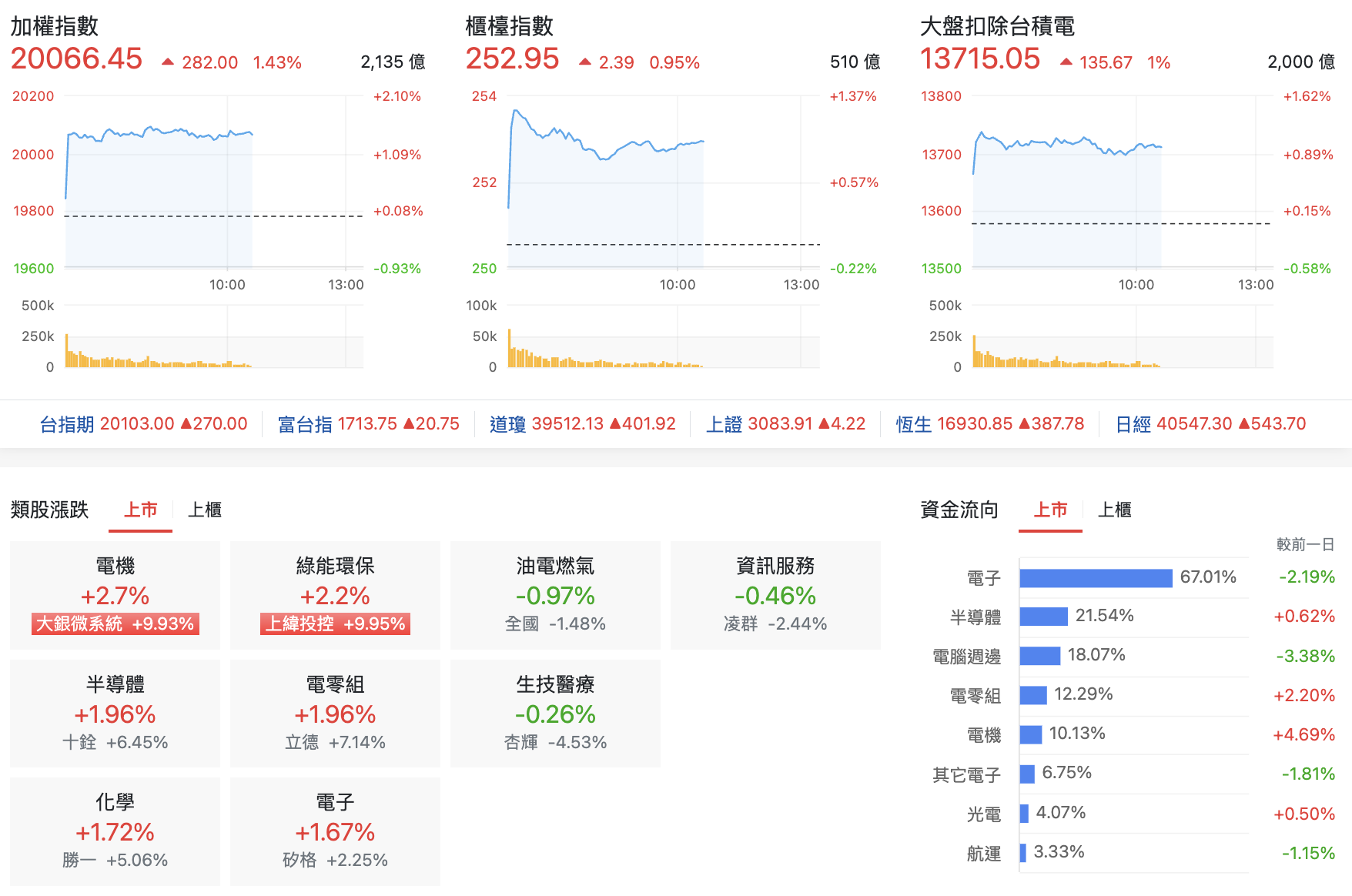Switch to 上櫃 tab in 資金流向 section
This screenshot has height=896, width=1352.
point(1115,510)
